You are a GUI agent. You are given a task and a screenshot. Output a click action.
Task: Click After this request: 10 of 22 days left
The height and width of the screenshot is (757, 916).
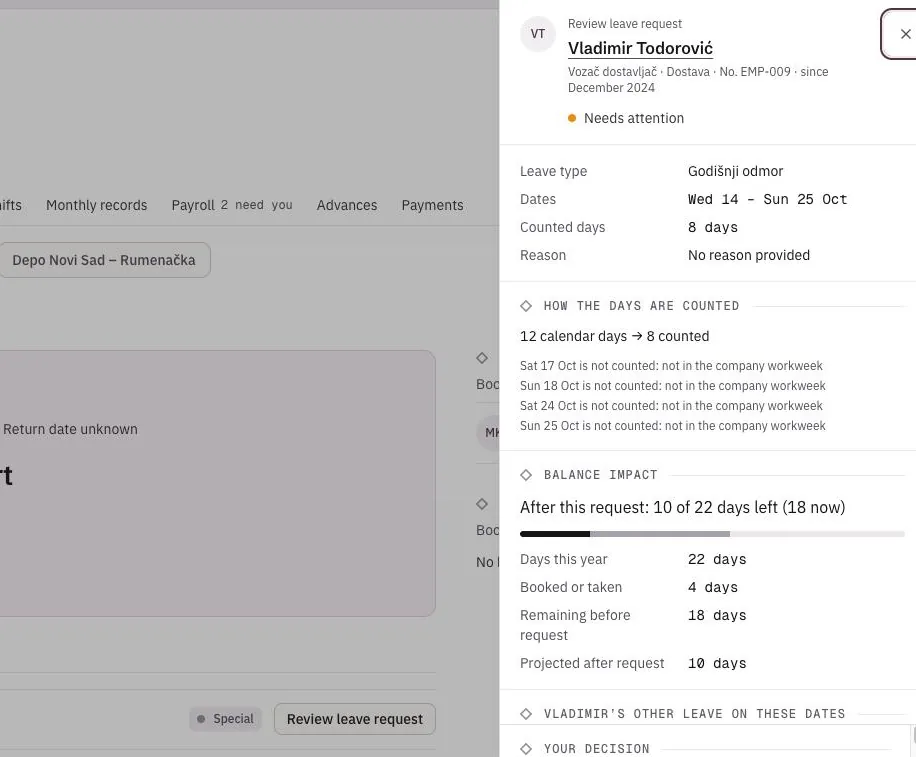tap(683, 507)
